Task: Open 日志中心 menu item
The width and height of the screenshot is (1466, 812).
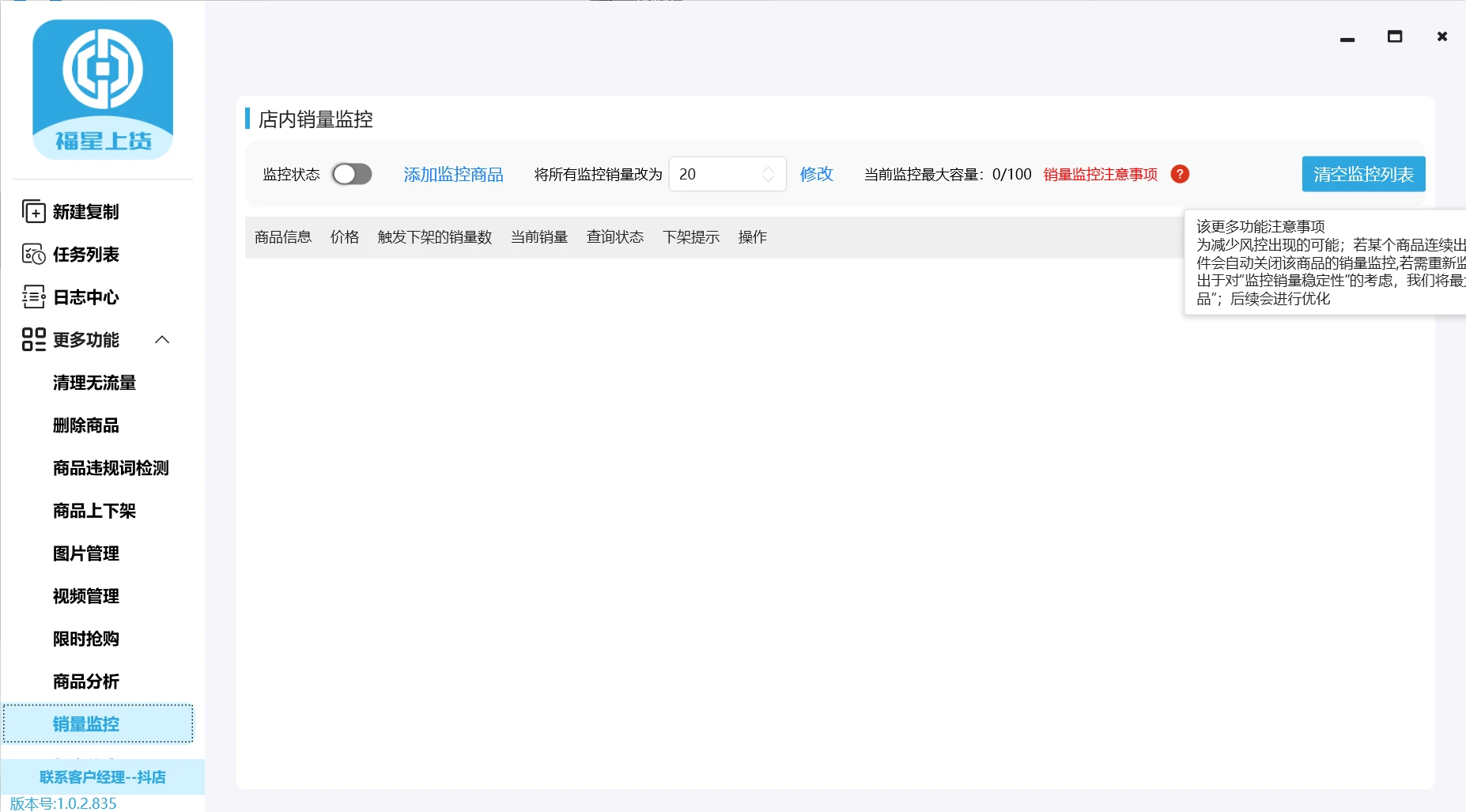Action: click(x=86, y=297)
